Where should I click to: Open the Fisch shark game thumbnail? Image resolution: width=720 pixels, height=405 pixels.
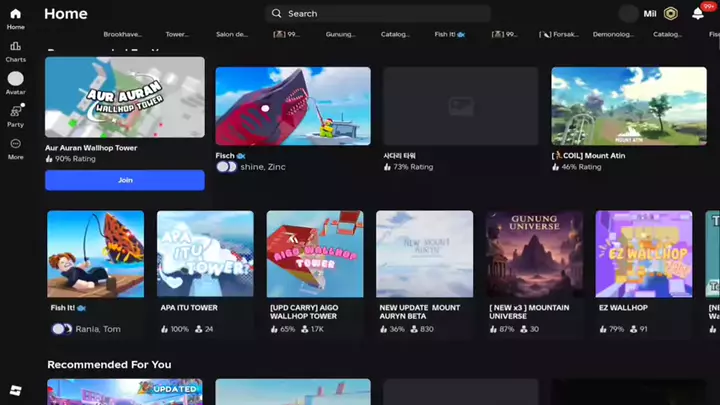(292, 106)
